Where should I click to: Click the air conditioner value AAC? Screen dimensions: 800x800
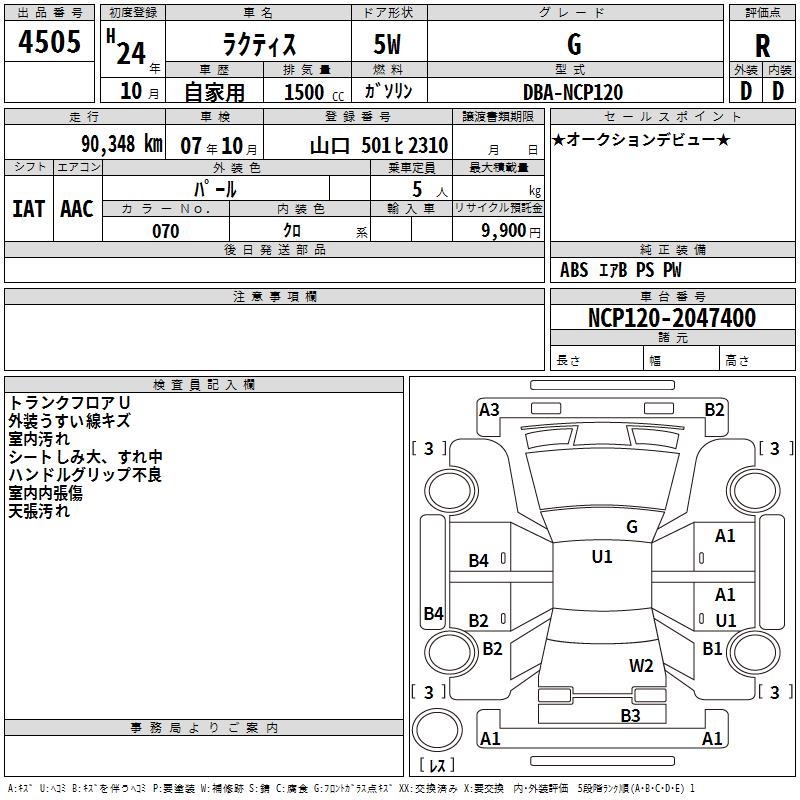(77, 209)
